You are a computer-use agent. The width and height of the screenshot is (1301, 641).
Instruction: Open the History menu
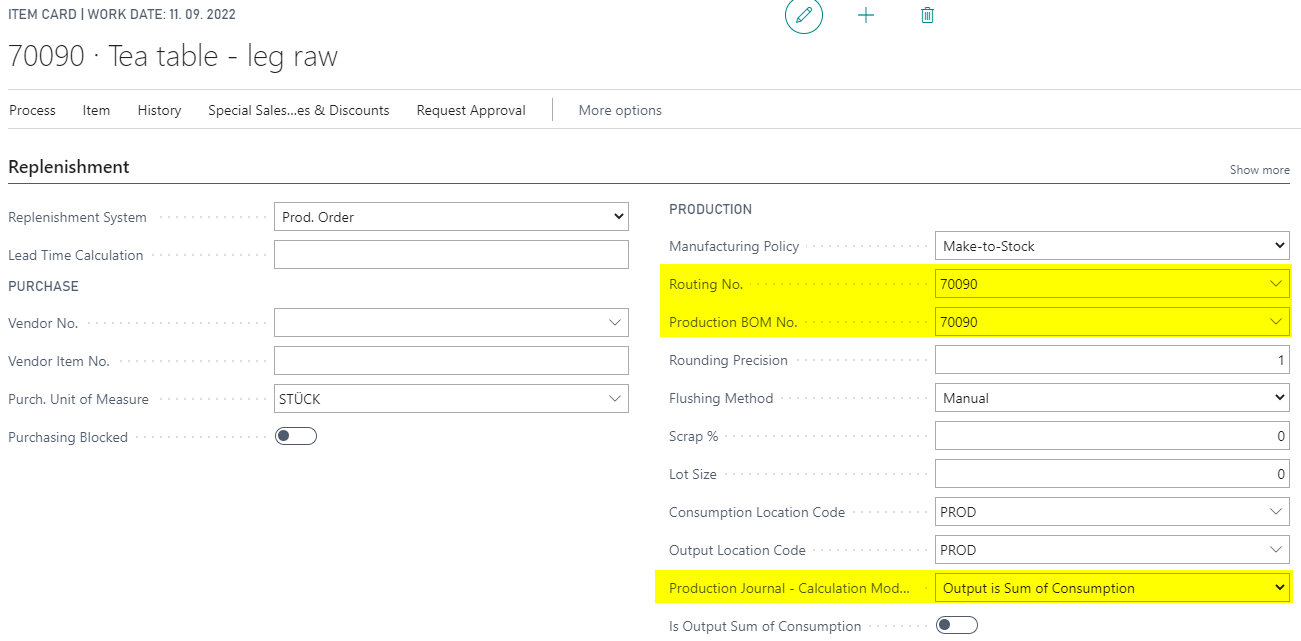coord(159,110)
